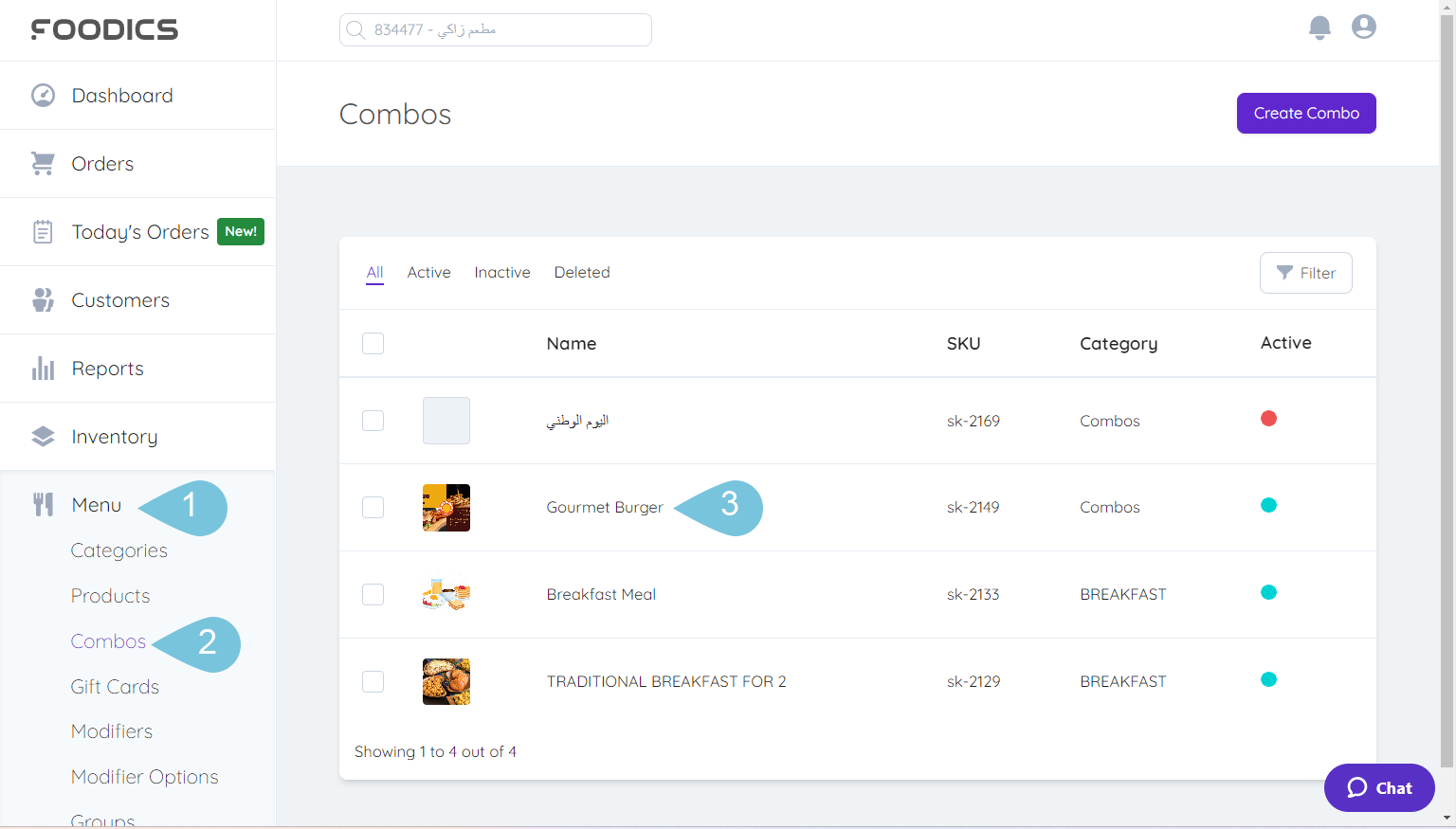Click the Inventory layers icon
The image size is (1456, 829).
(x=43, y=436)
